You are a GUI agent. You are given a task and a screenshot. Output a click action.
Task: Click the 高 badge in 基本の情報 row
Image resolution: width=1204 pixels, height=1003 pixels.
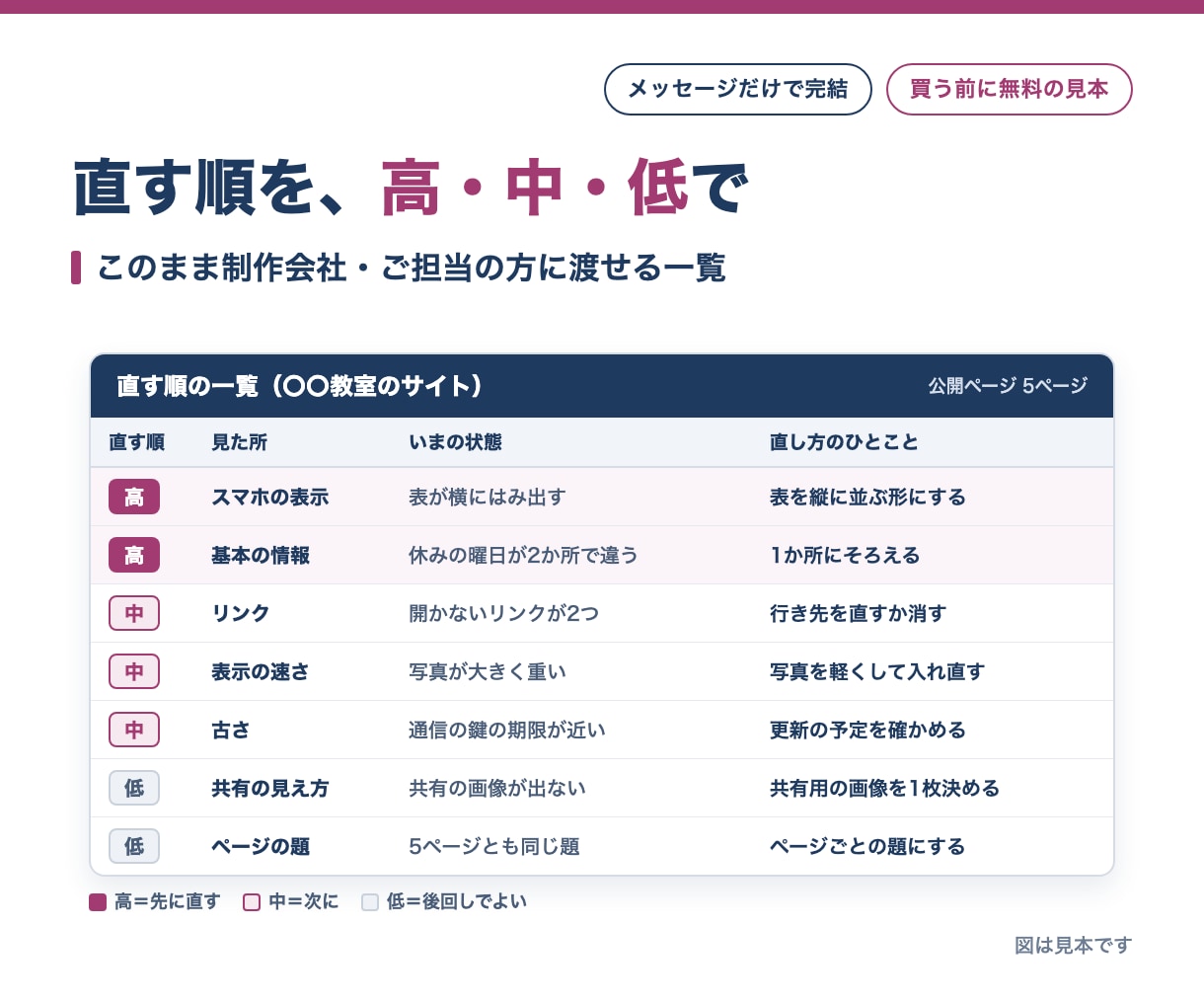tap(134, 555)
